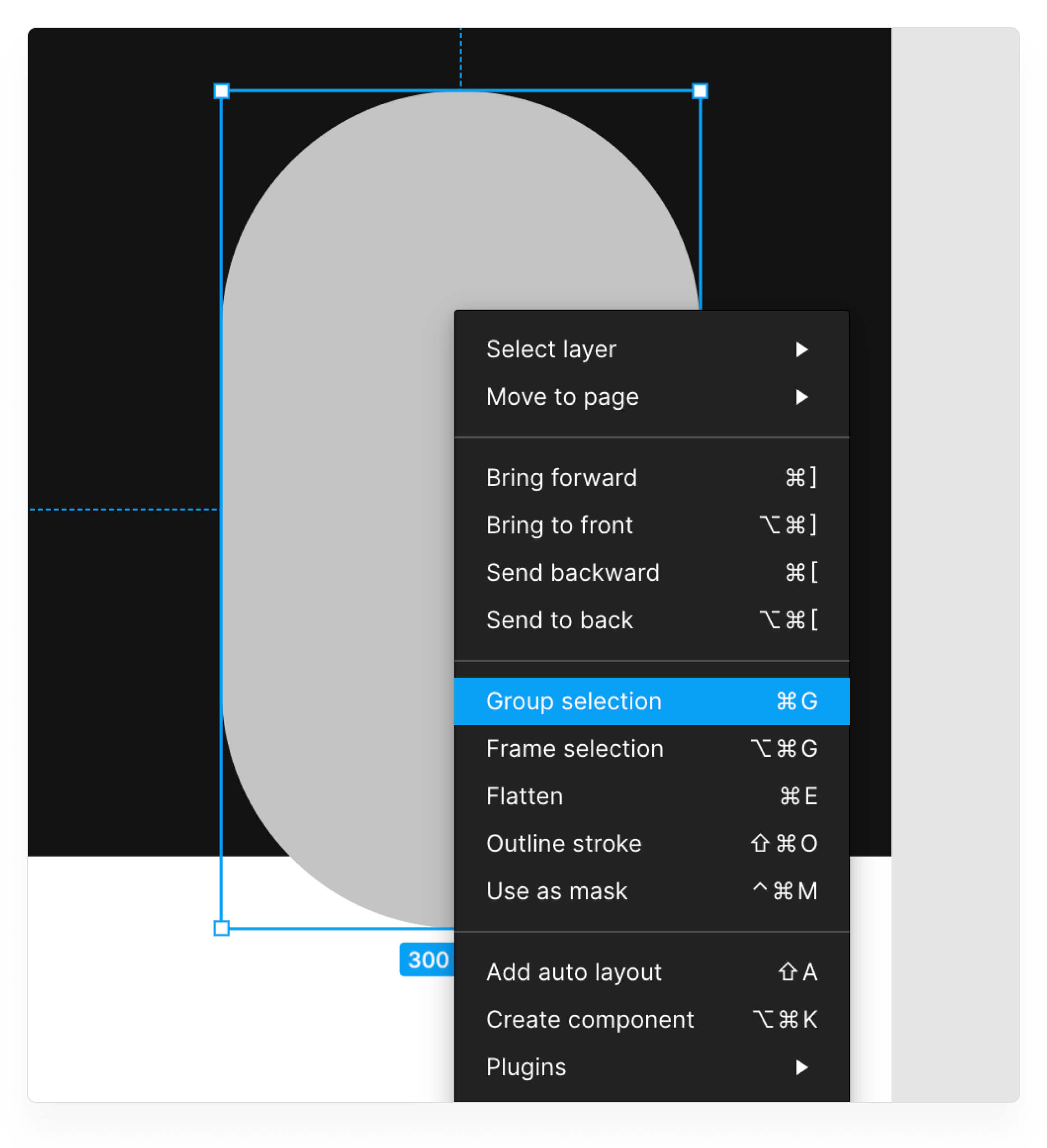Choose Bring to front menu entry

[651, 524]
